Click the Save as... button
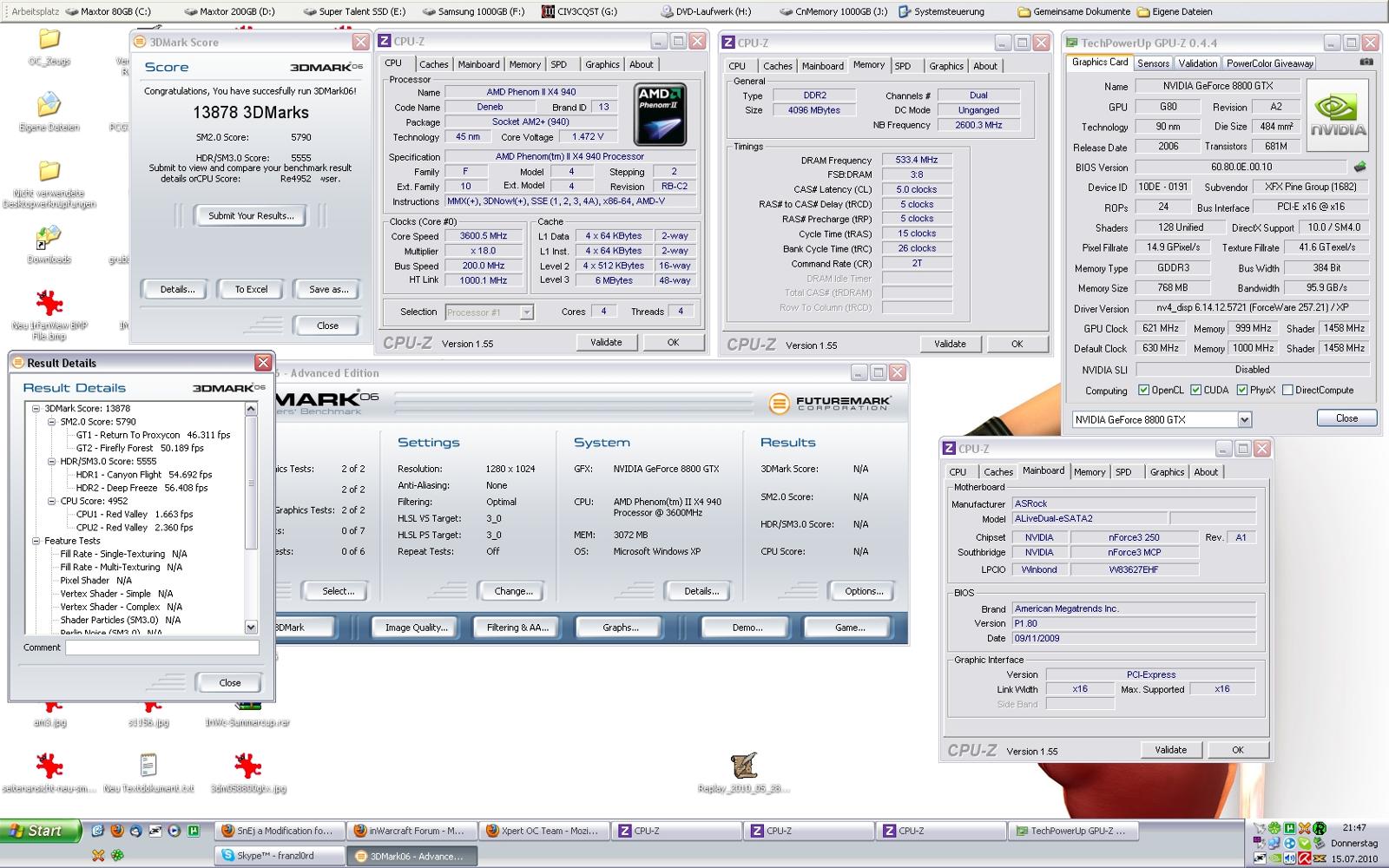 [x=328, y=290]
